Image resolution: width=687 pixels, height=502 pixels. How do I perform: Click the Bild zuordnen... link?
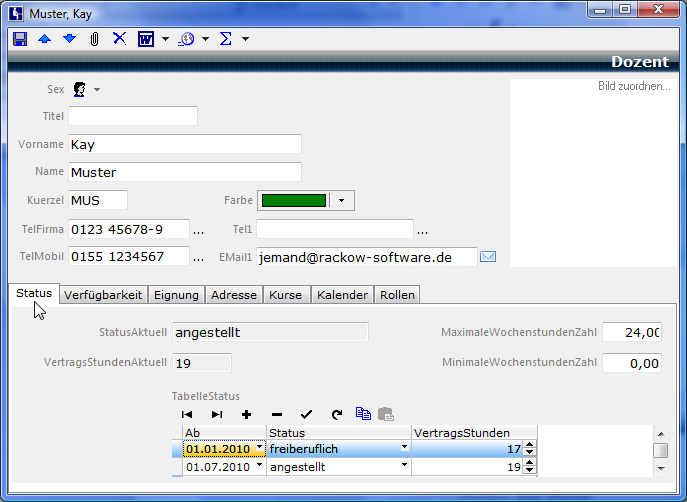point(633,87)
